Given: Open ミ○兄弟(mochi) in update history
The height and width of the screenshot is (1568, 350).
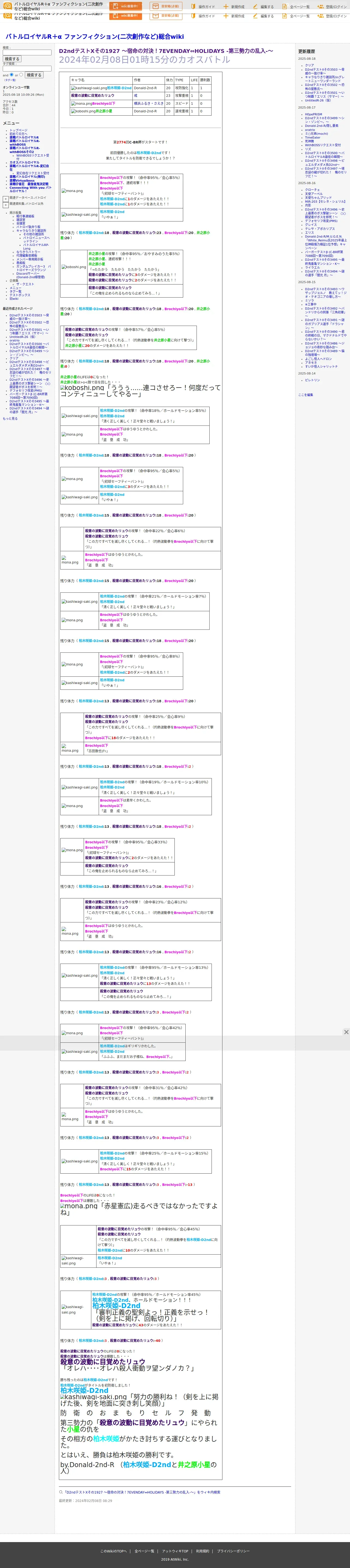Looking at the screenshot, I should 316,134.
